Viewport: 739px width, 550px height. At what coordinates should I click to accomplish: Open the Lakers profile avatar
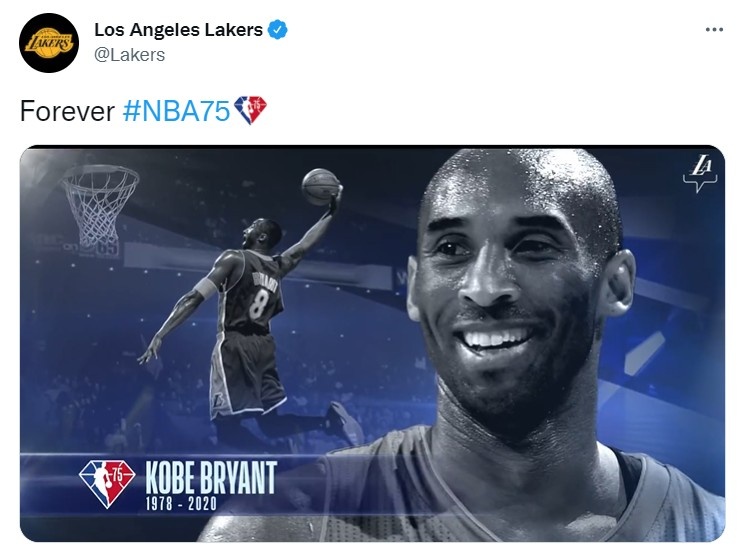point(49,43)
